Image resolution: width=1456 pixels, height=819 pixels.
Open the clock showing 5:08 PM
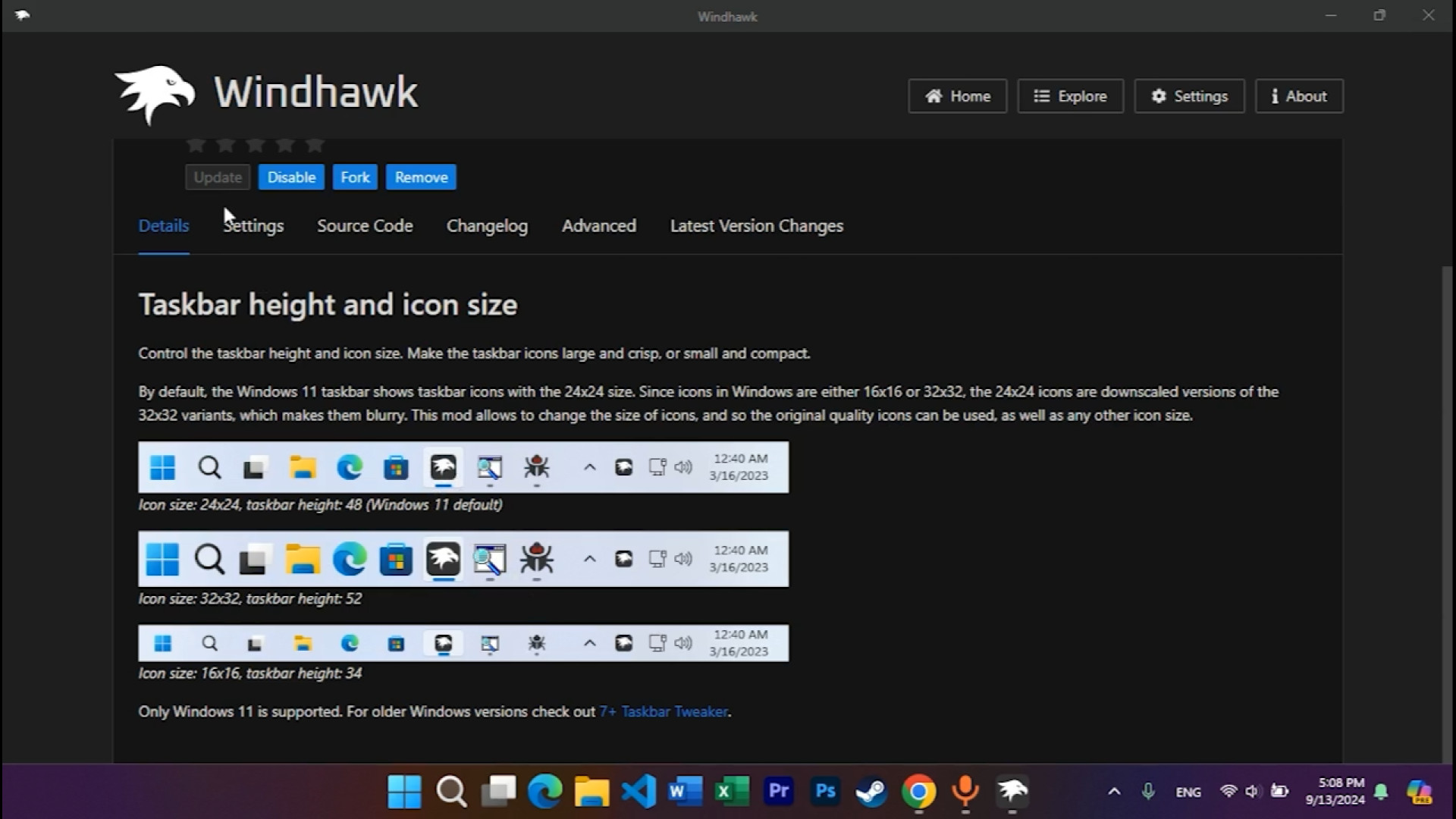point(1335,792)
